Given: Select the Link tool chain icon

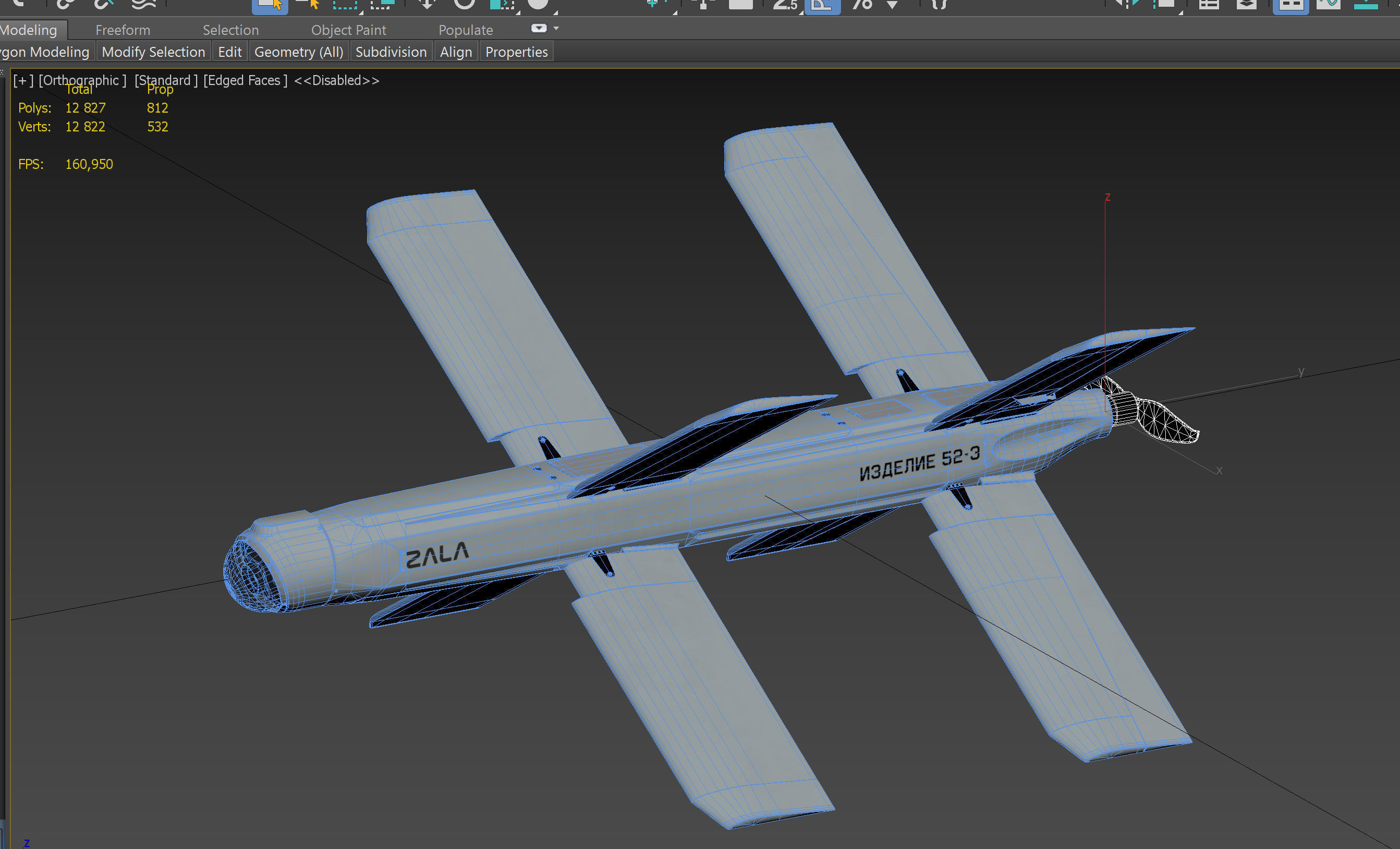Looking at the screenshot, I should click(x=65, y=5).
